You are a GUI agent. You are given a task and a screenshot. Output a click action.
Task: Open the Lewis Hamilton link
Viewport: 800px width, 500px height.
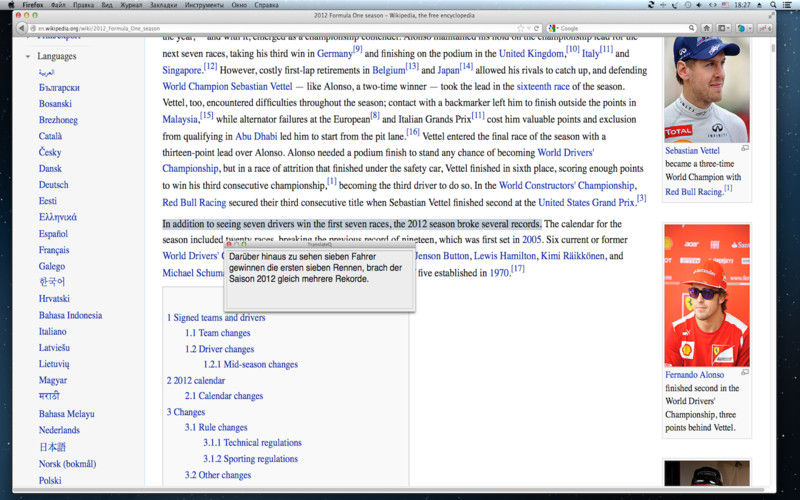505,256
